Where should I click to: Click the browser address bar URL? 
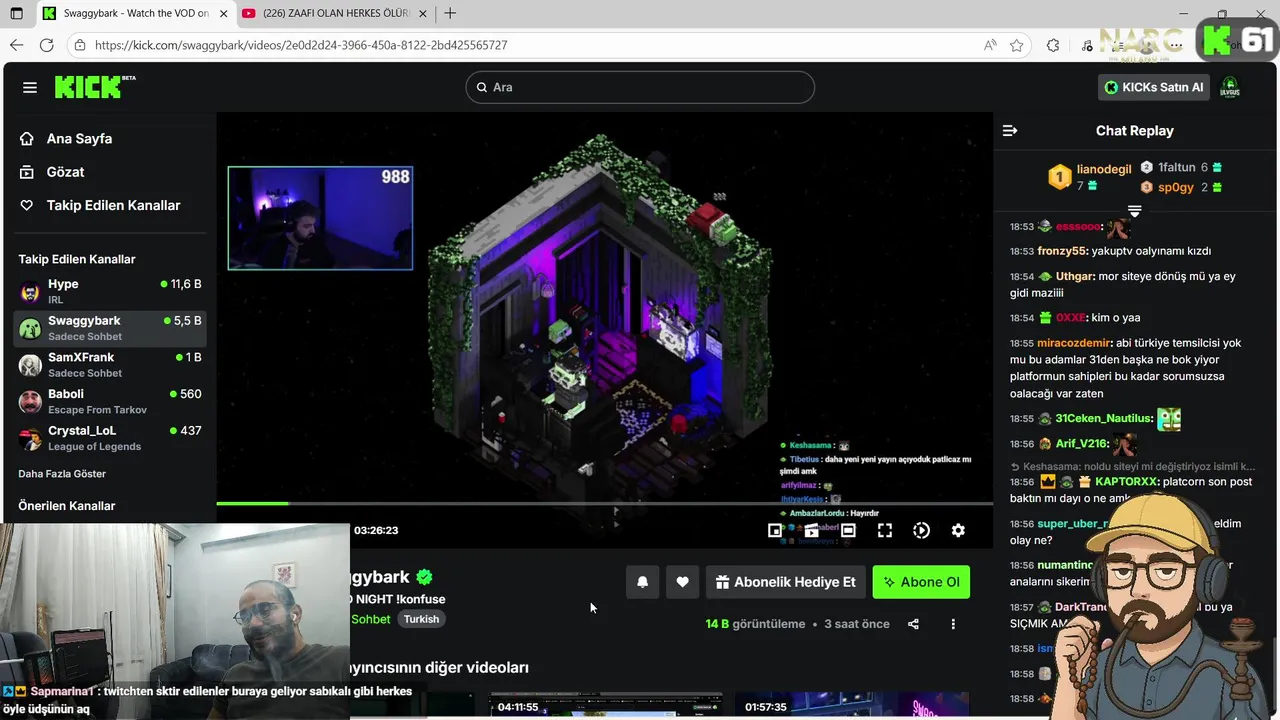pyautogui.click(x=301, y=45)
